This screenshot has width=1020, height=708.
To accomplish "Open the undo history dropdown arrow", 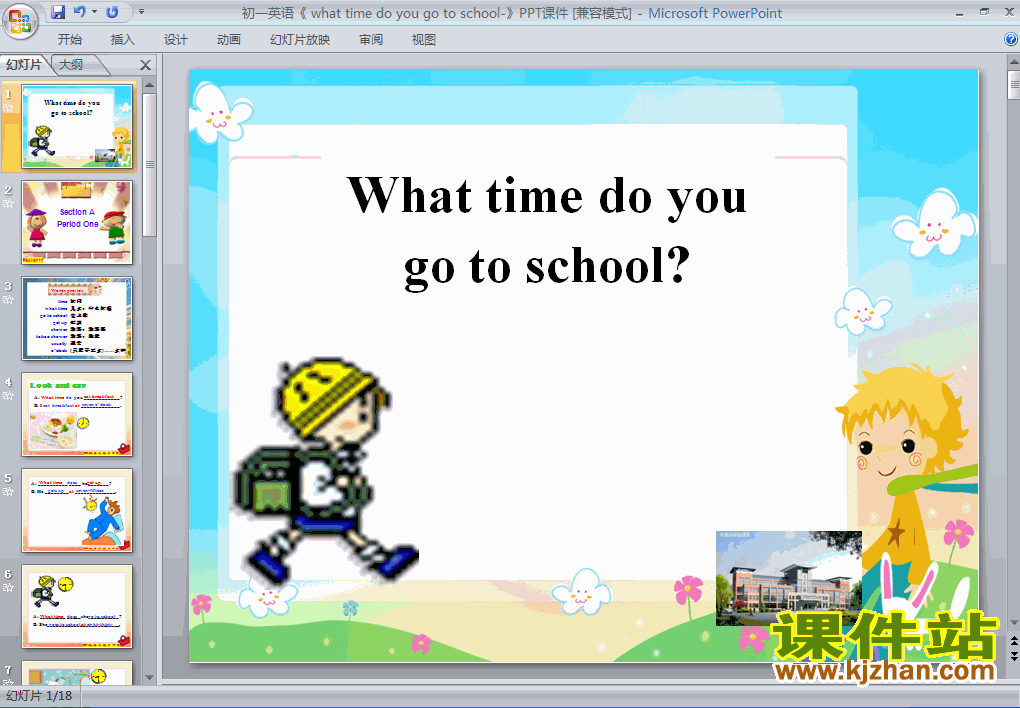I will pos(94,12).
